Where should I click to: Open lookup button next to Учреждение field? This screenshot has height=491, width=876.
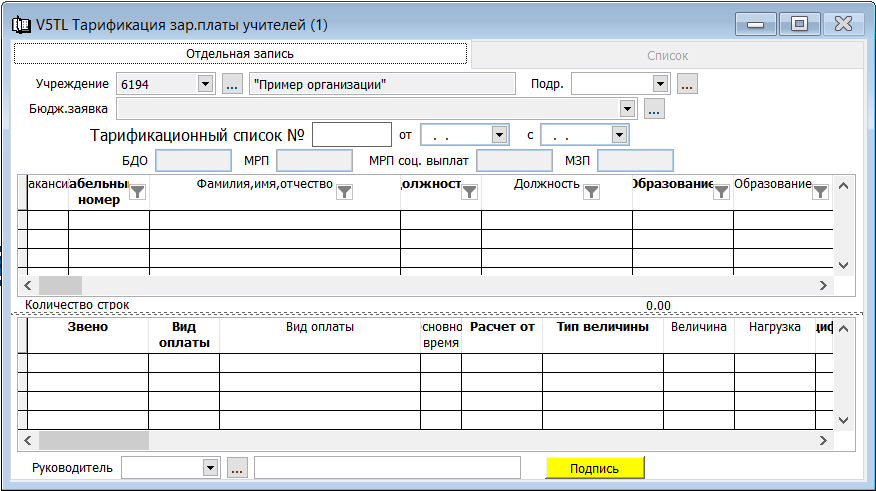pos(231,85)
